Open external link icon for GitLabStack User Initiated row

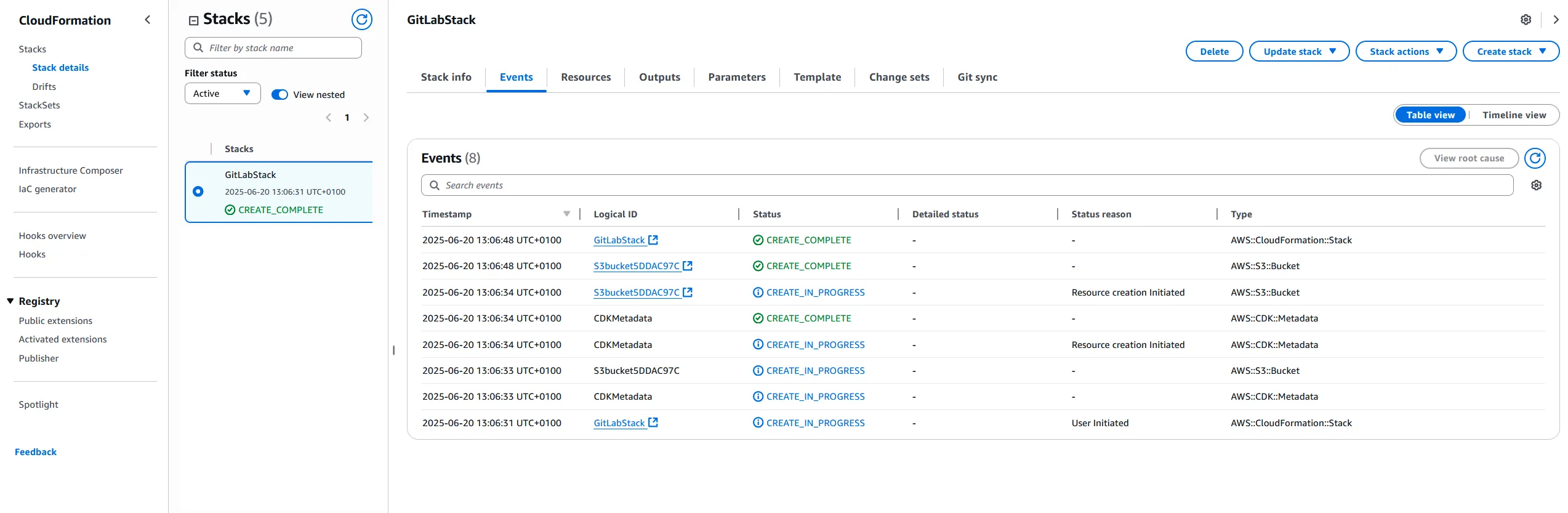click(653, 423)
